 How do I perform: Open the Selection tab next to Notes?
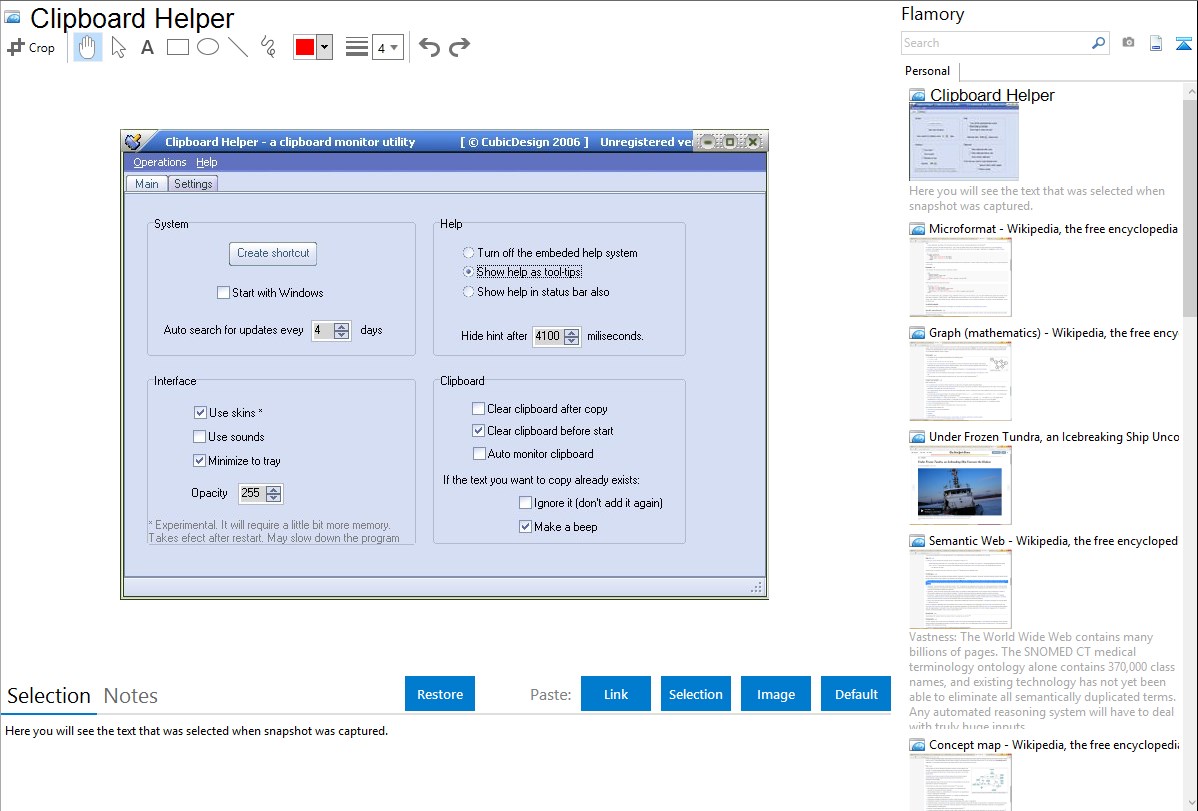[x=49, y=696]
